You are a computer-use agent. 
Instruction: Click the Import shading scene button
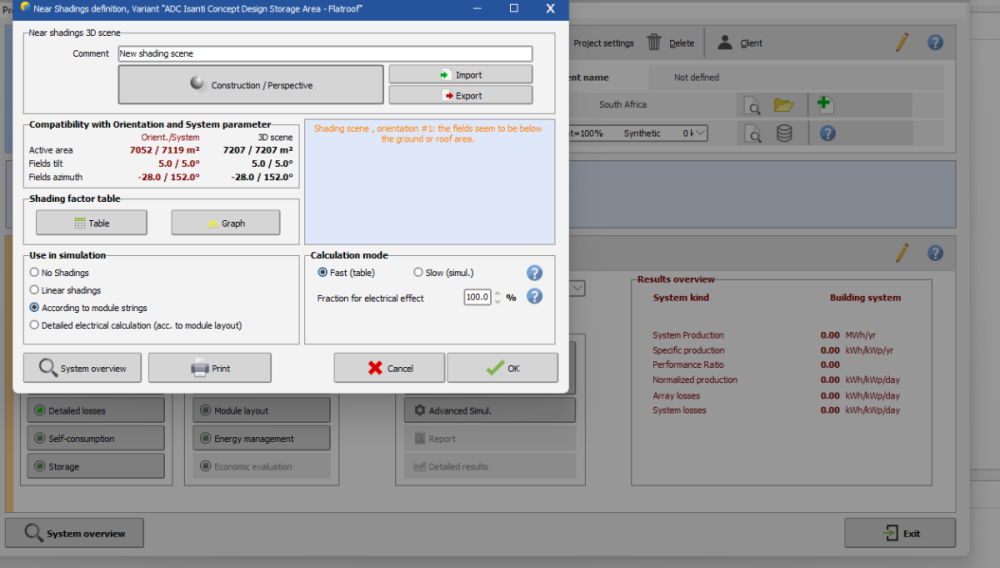point(460,75)
